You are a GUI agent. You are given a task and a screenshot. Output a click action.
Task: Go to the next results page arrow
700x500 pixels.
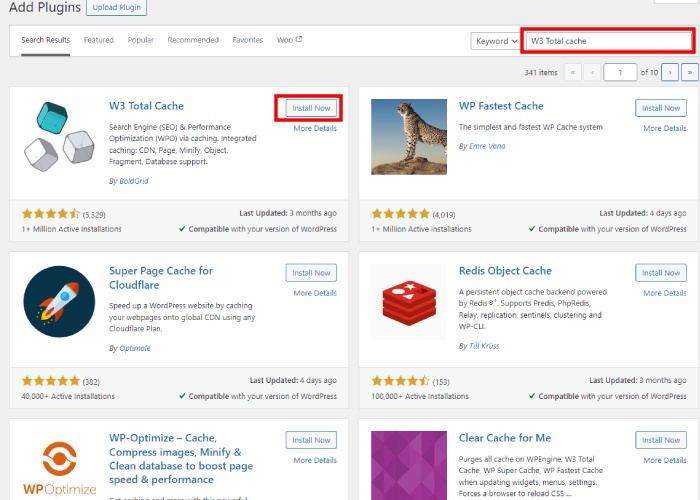tap(670, 72)
